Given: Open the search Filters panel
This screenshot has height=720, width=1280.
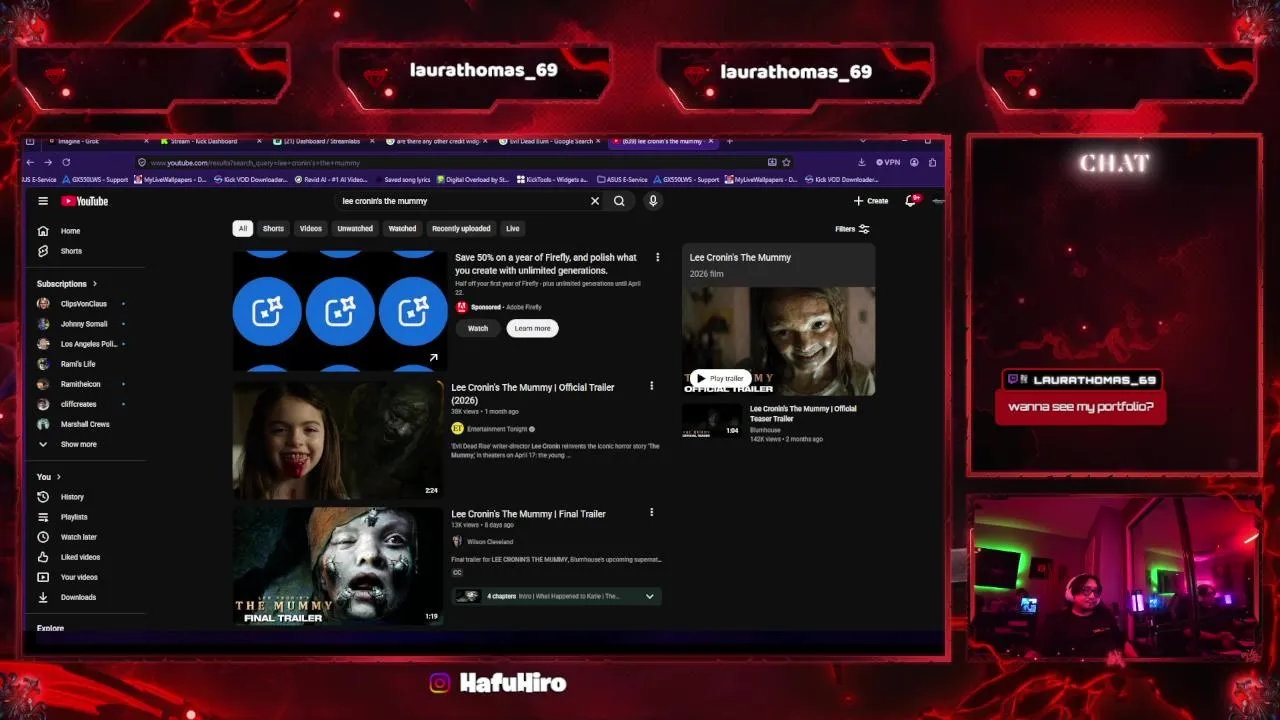Looking at the screenshot, I should [852, 229].
